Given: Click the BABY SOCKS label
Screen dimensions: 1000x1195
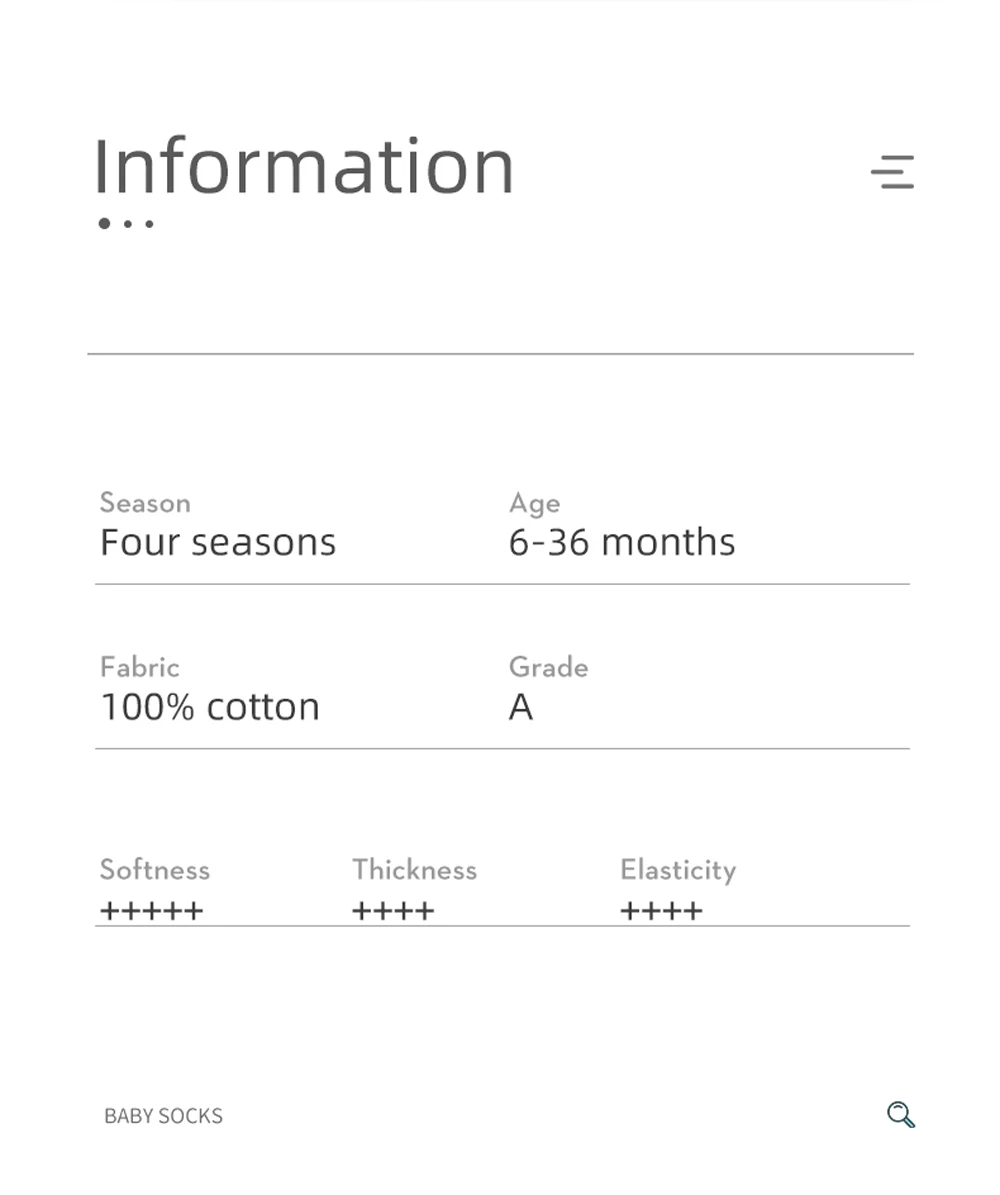Looking at the screenshot, I should (163, 1116).
